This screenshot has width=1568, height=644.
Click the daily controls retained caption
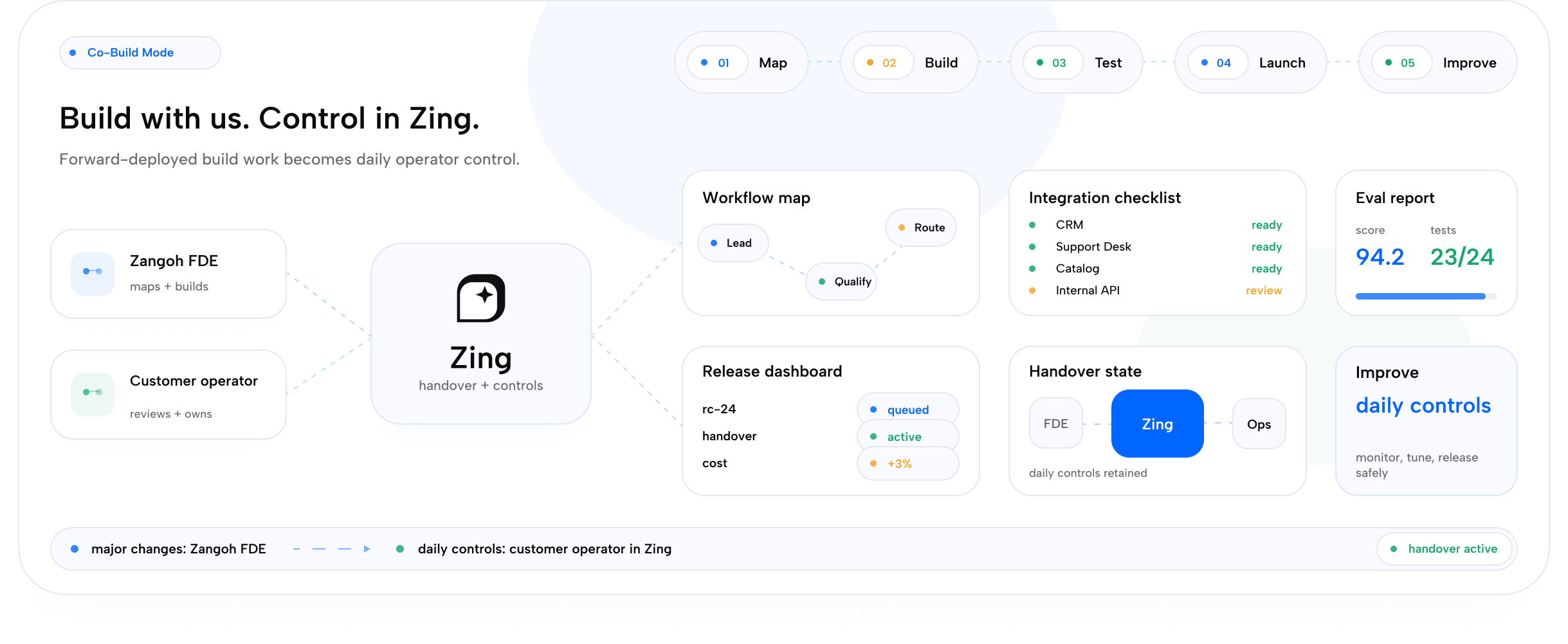[x=1088, y=473]
